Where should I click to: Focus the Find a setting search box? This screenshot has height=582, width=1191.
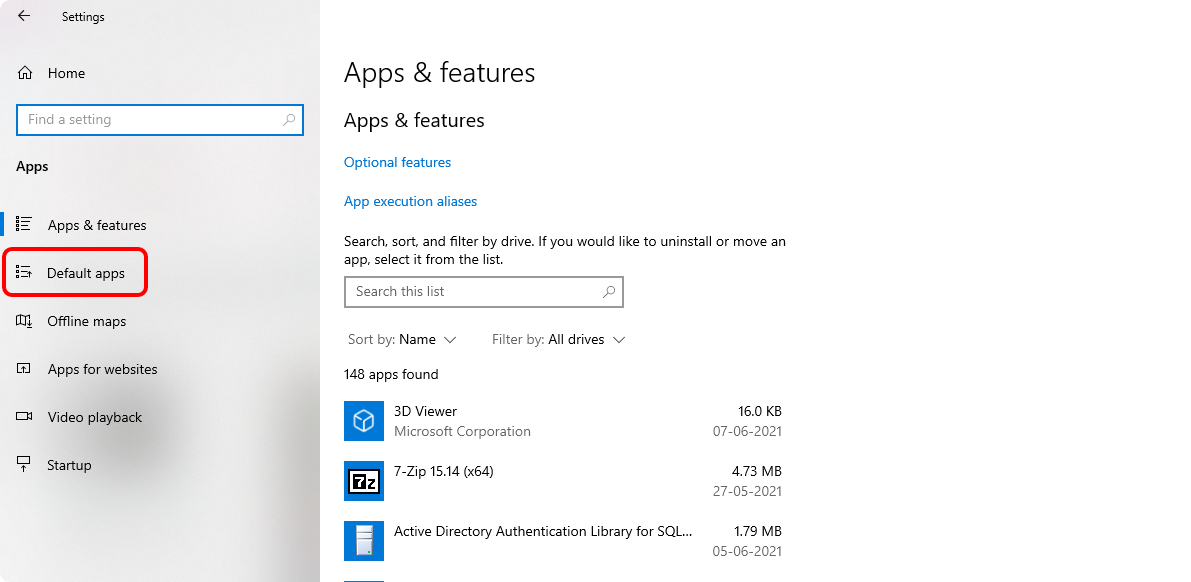click(150, 120)
